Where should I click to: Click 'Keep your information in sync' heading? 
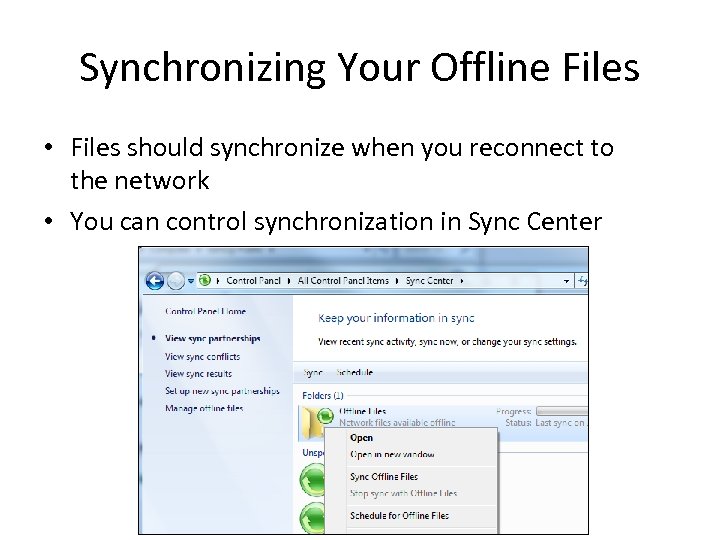coord(396,318)
